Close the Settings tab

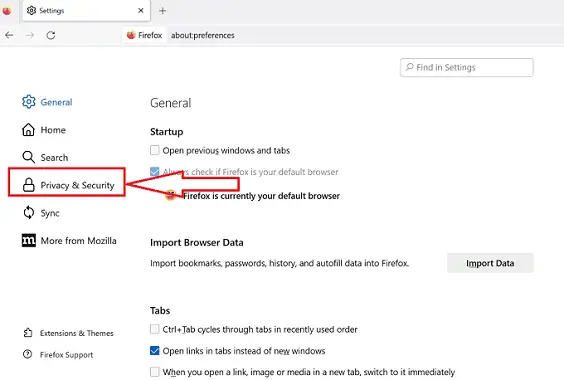pyautogui.click(x=141, y=10)
